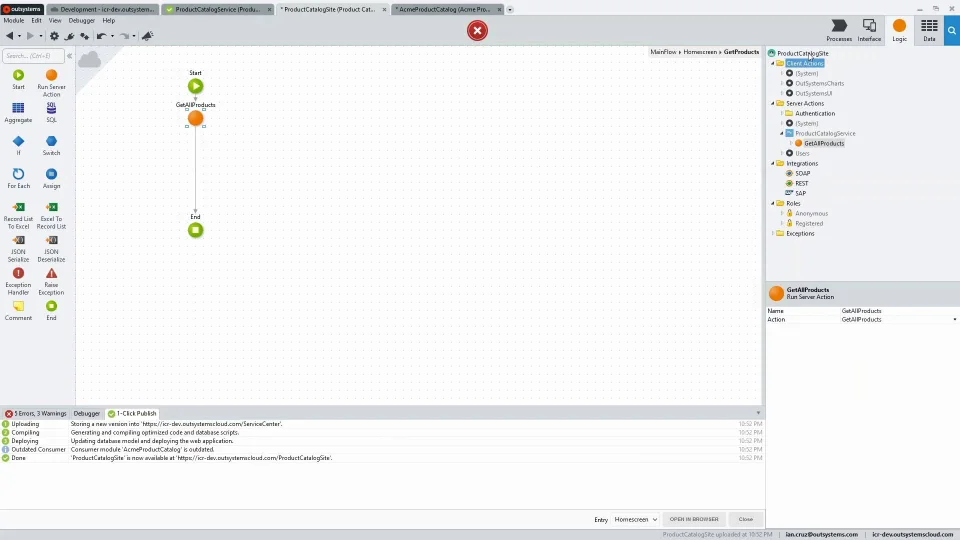Select the Run Server Action tool
This screenshot has width=960, height=540.
(51, 83)
